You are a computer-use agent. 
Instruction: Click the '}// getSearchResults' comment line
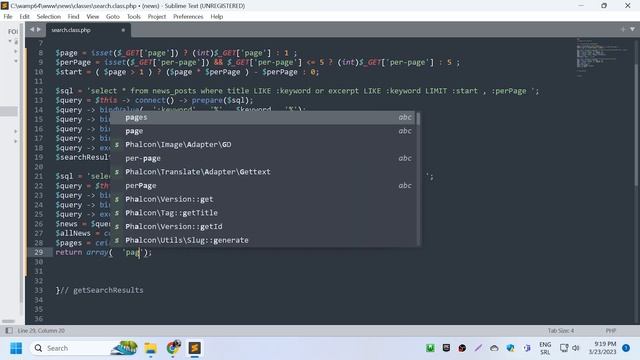point(100,290)
